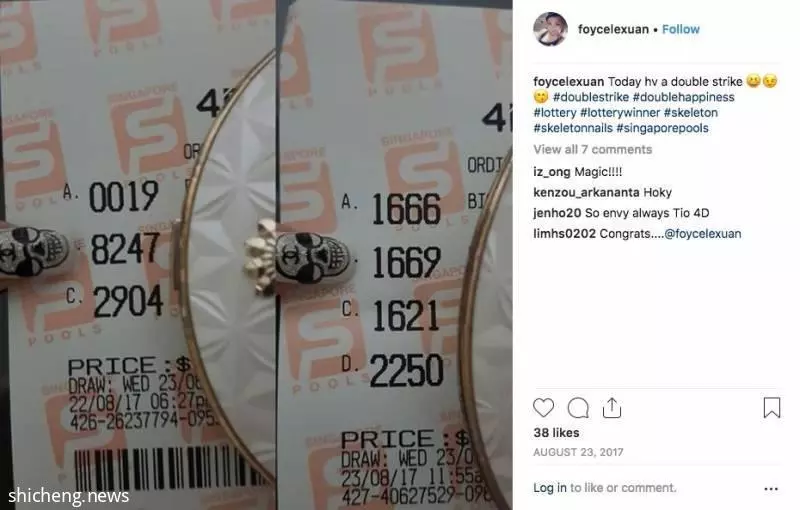This screenshot has width=800, height=510.
Task: Open the lottery ticket photo
Action: tap(256, 255)
